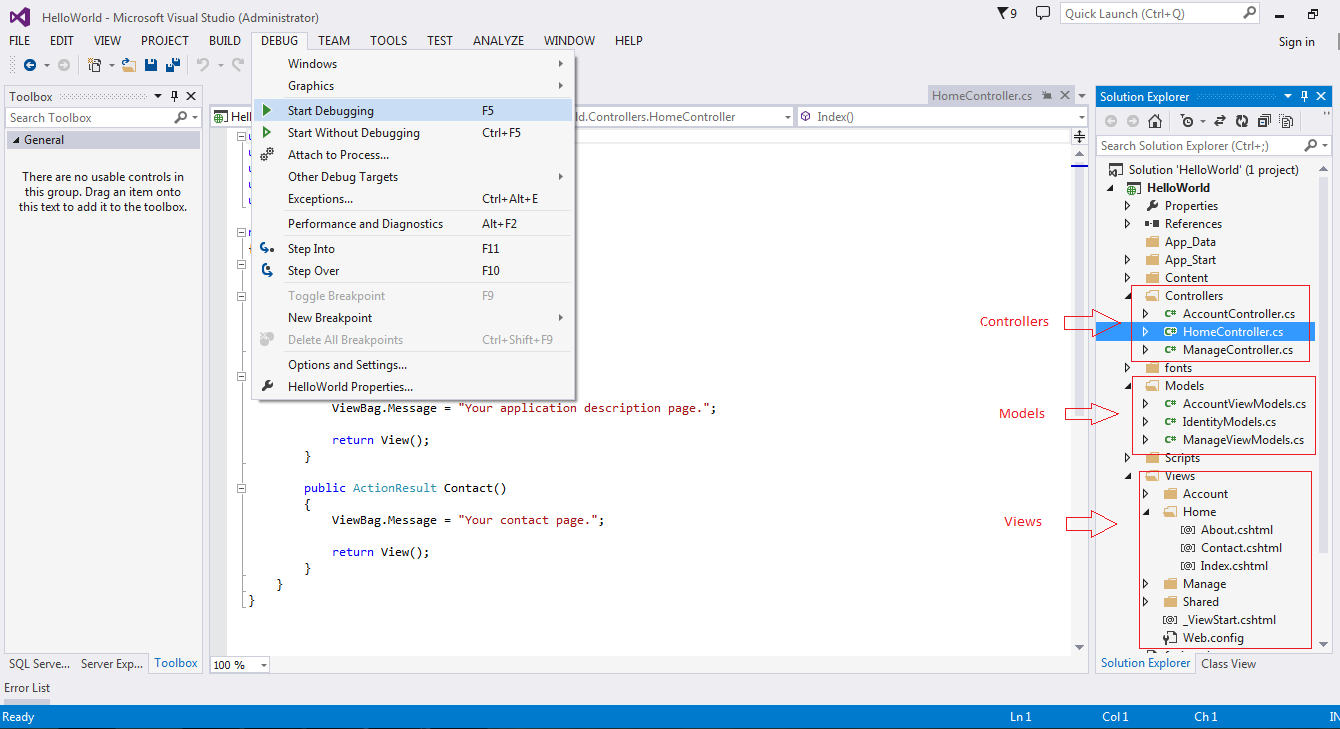Click the New Project toolbar icon

95,65
